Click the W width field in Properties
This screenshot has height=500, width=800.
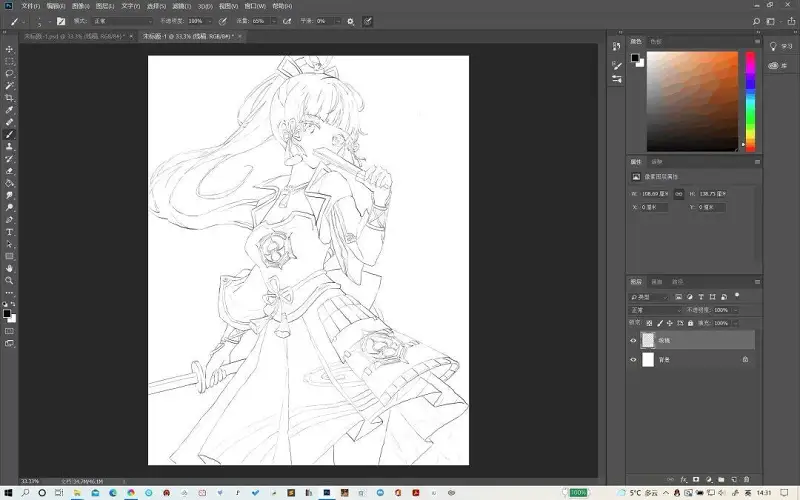(655, 194)
